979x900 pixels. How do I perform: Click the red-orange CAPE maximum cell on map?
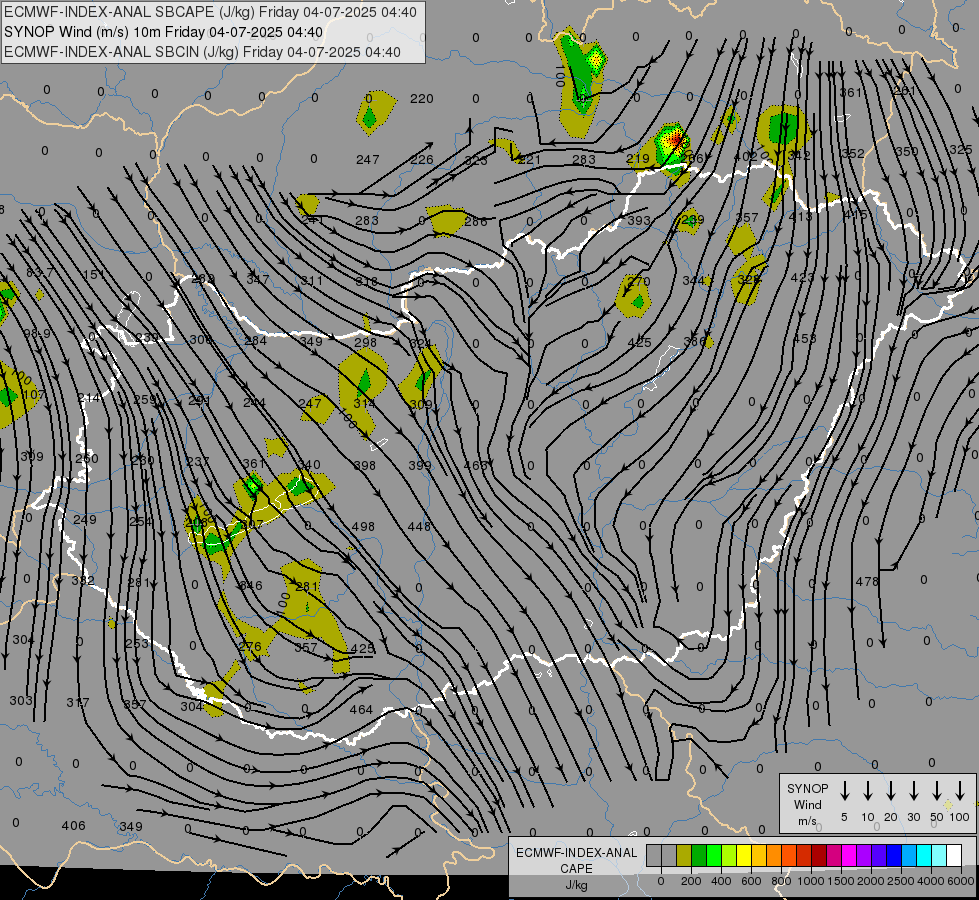tap(675, 141)
